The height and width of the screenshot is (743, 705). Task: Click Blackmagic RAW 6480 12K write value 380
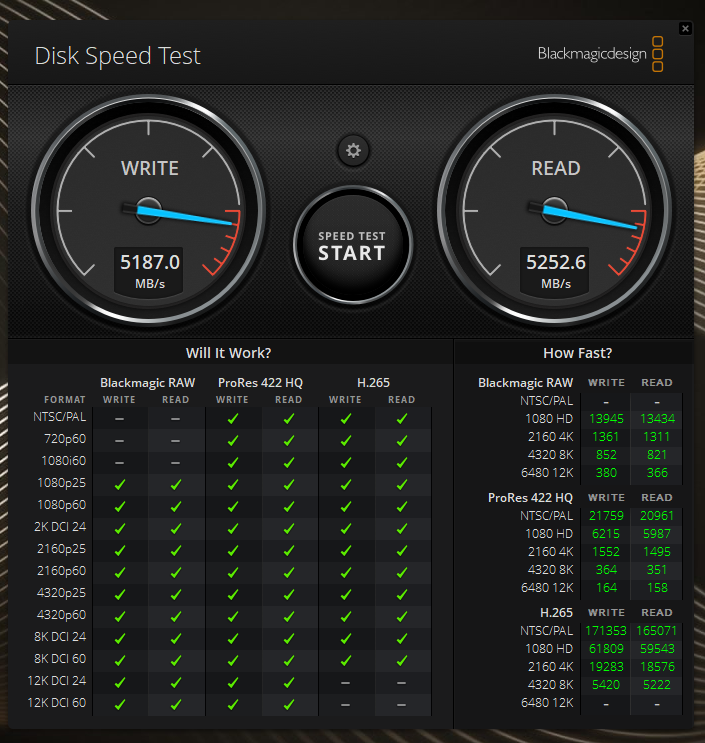606,473
